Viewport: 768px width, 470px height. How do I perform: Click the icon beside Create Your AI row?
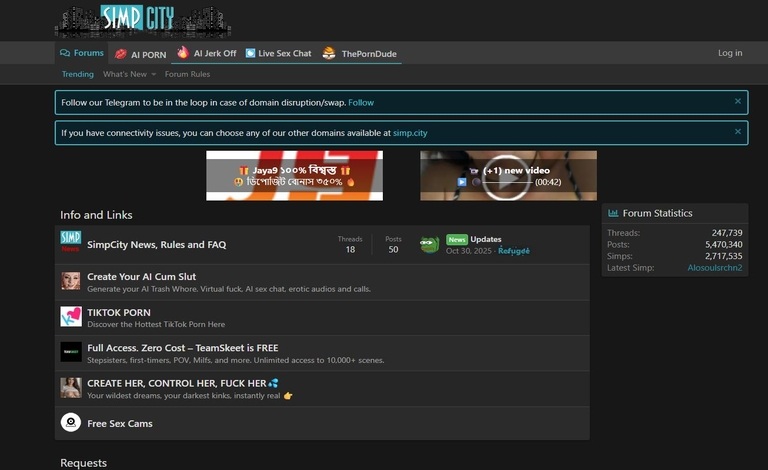coord(71,281)
